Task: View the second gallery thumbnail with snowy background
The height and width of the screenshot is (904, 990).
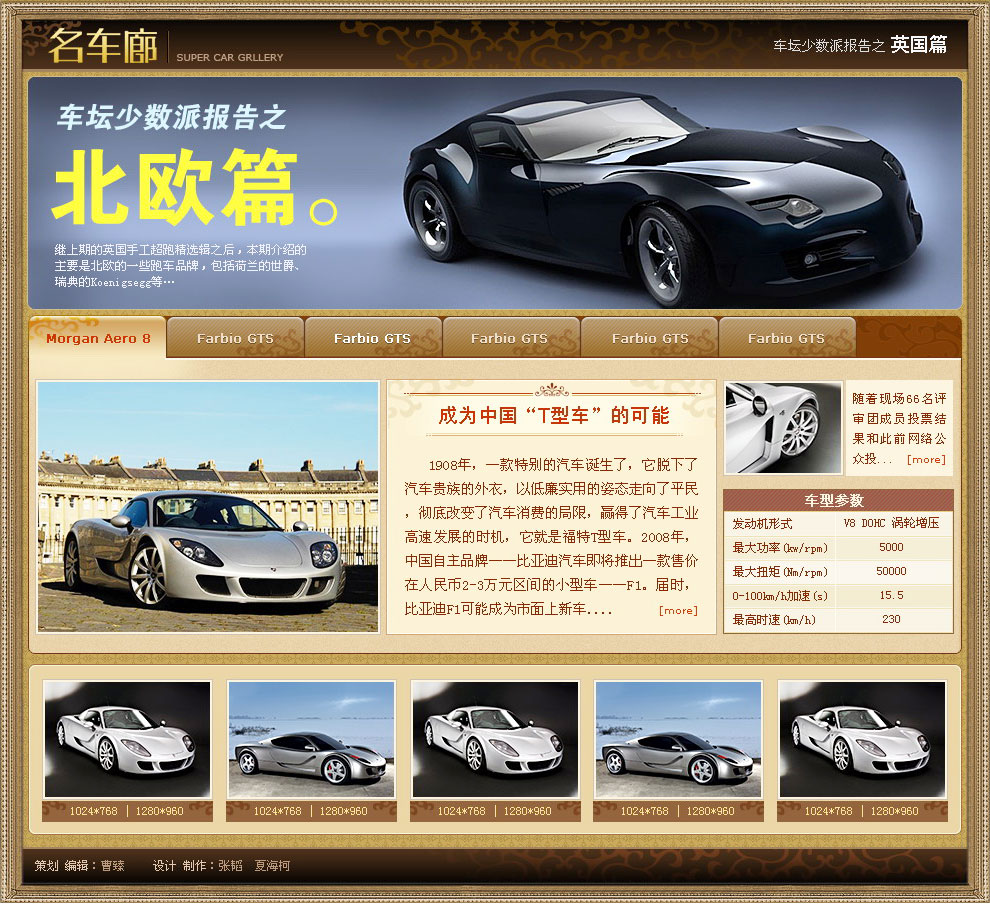Action: point(311,740)
